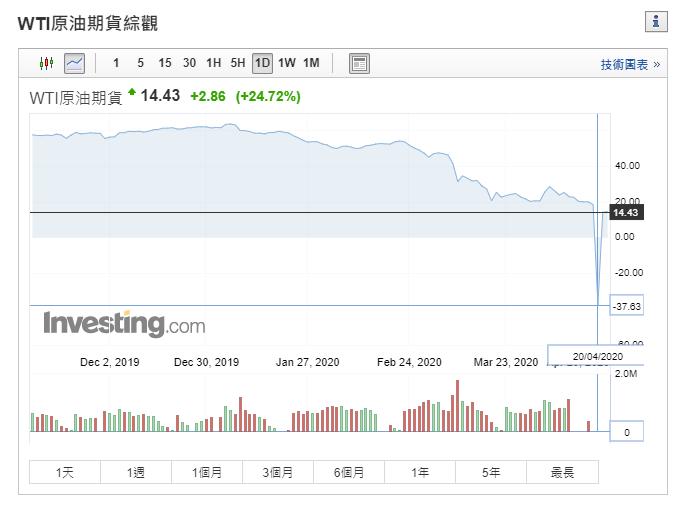Select the area line chart icon
The width and height of the screenshot is (684, 507).
pyautogui.click(x=74, y=63)
